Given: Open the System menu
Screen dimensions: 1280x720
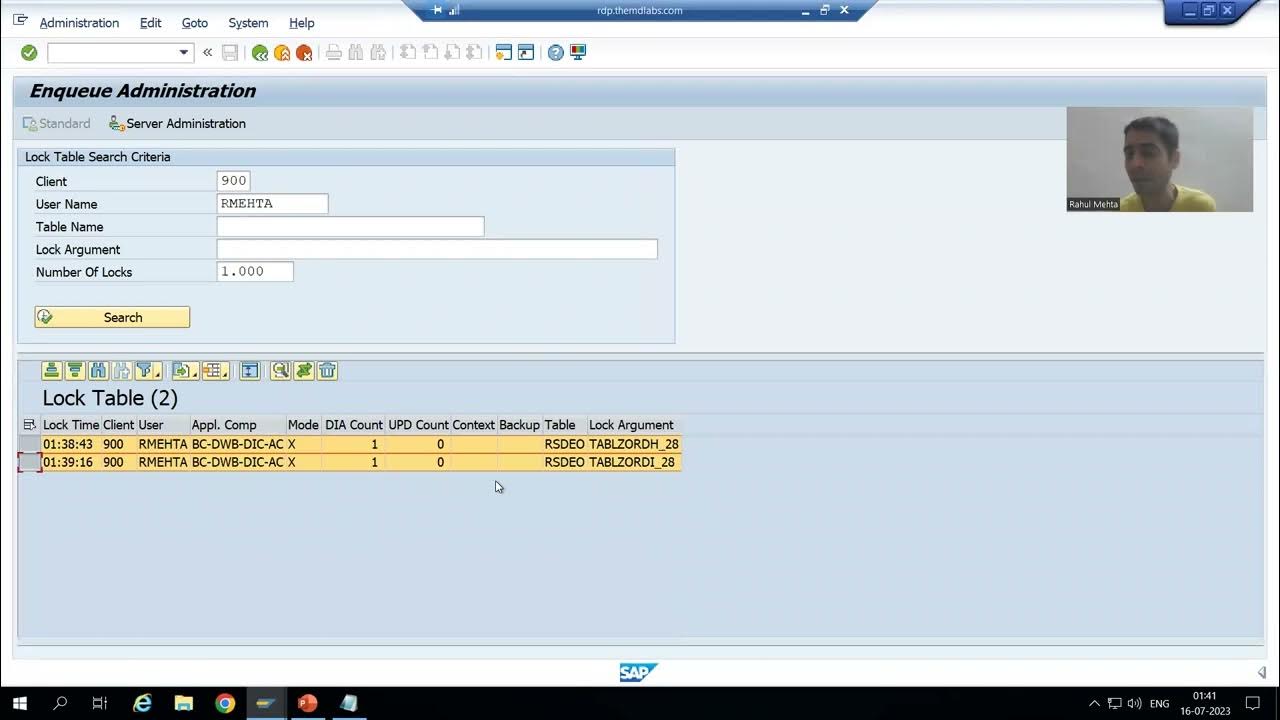Looking at the screenshot, I should coord(248,22).
